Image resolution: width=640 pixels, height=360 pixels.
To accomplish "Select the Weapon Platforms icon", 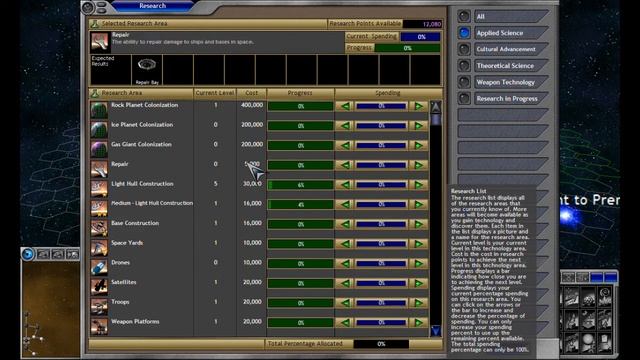I will [x=99, y=326].
